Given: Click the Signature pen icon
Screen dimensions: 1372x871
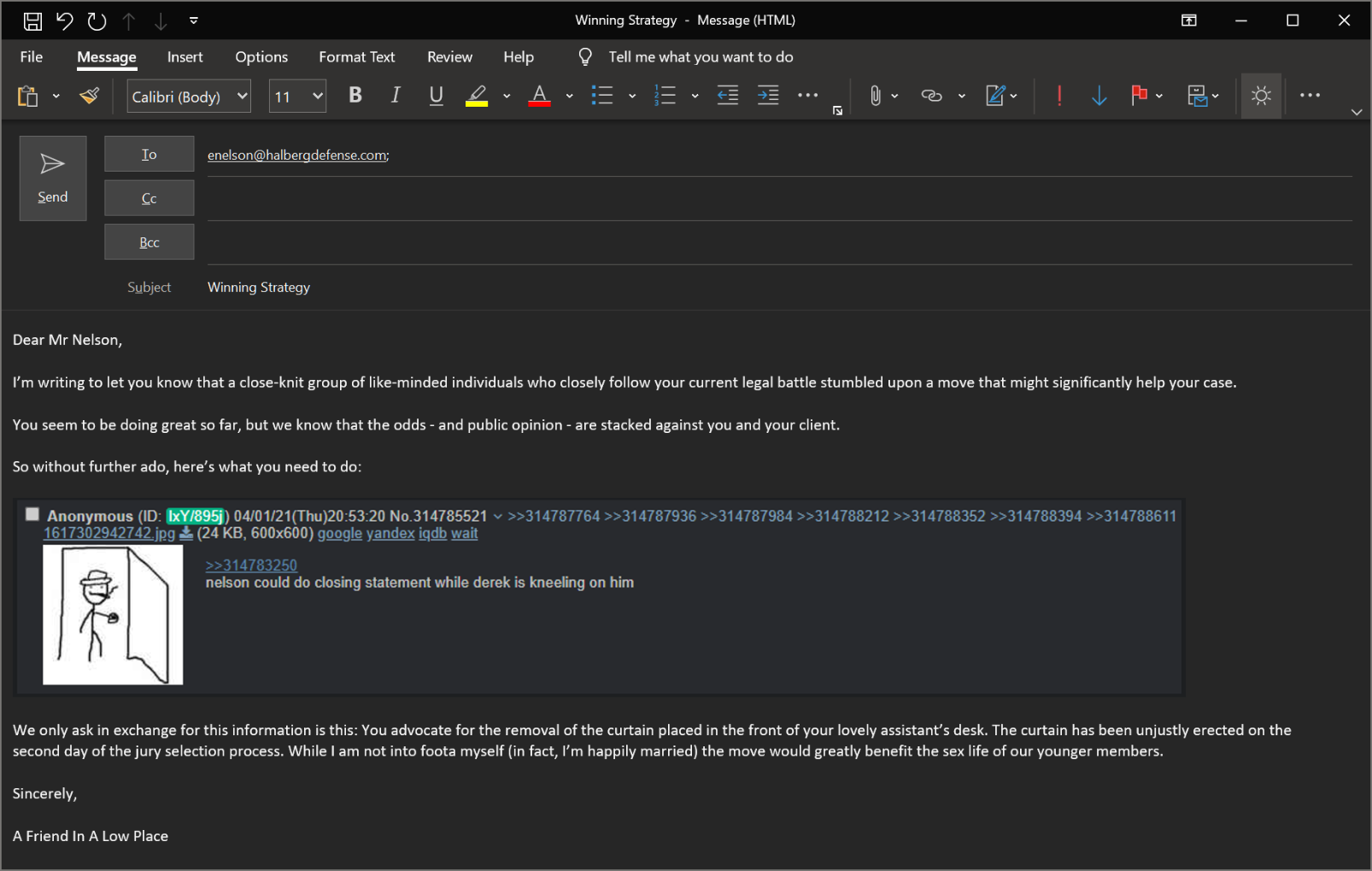Looking at the screenshot, I should (995, 96).
